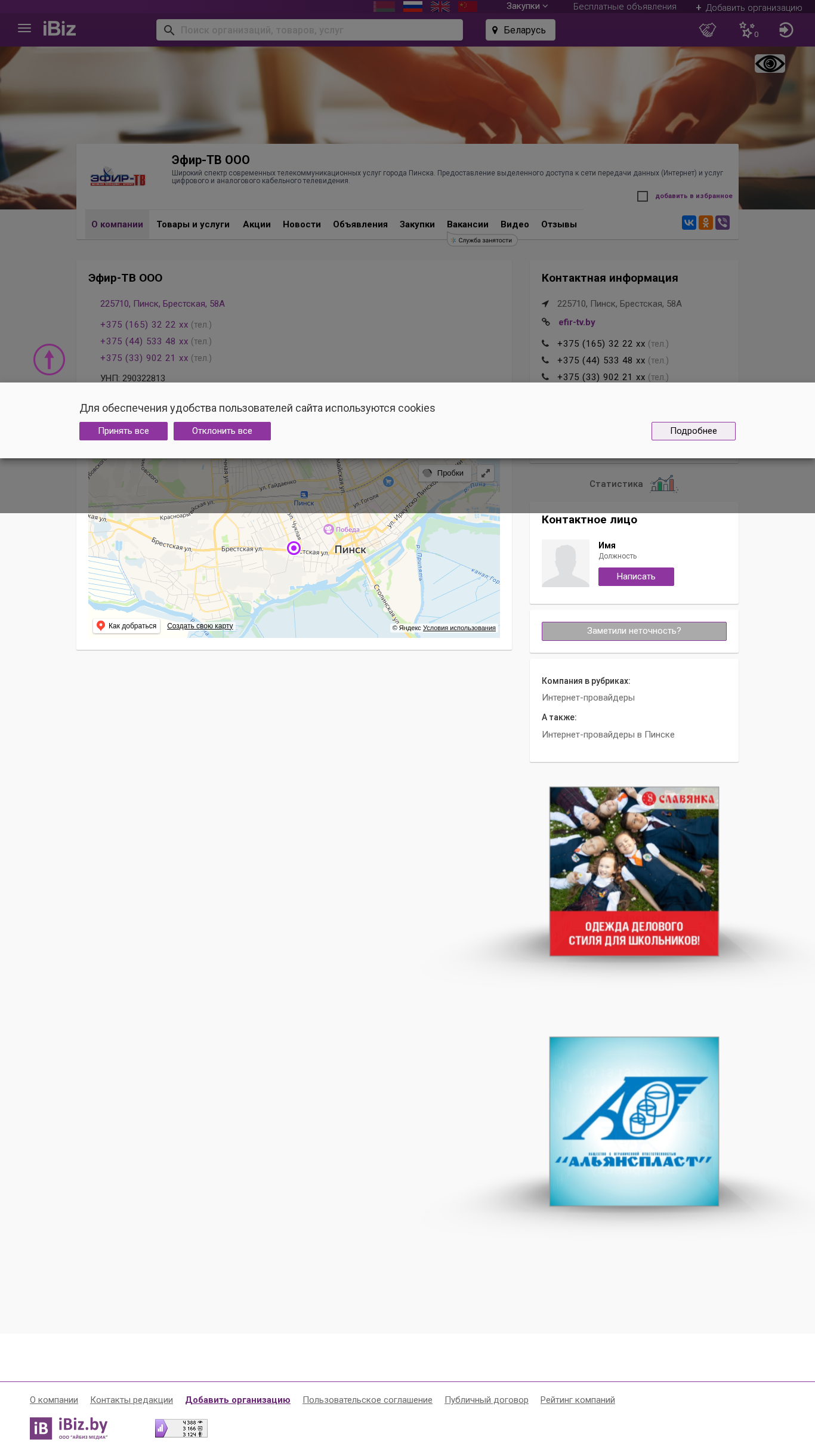This screenshot has width=815, height=1456.
Task: Open the Viber contact icon
Action: coord(723,223)
